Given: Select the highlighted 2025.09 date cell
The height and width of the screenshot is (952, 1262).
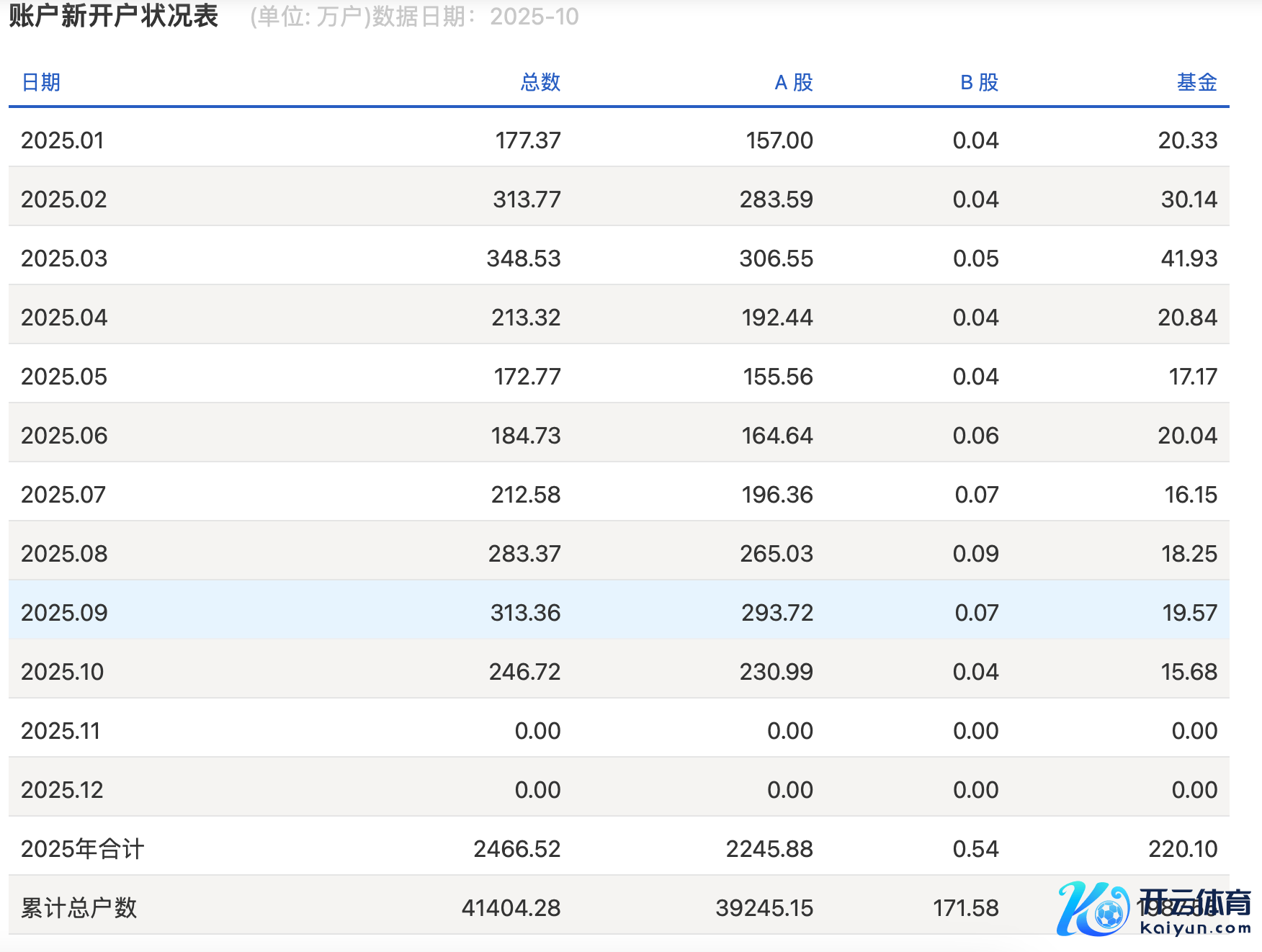Looking at the screenshot, I should coord(64,613).
